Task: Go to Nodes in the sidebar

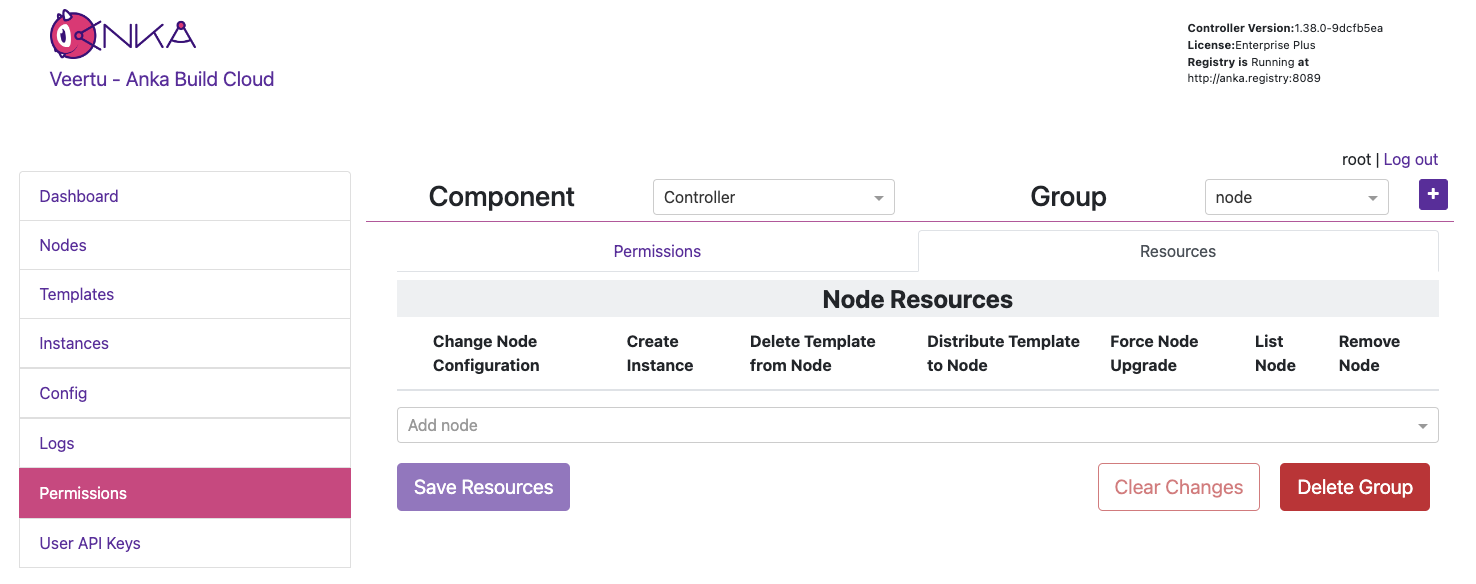Action: point(63,245)
